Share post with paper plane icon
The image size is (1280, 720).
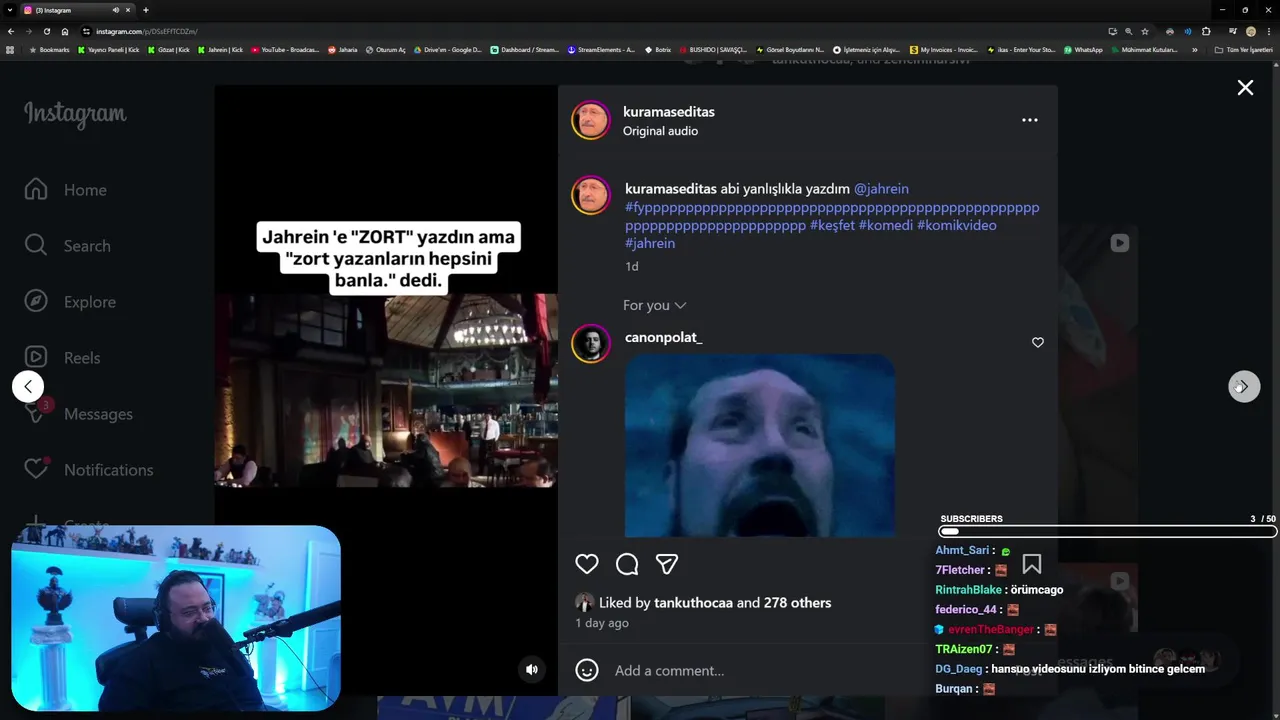point(667,564)
